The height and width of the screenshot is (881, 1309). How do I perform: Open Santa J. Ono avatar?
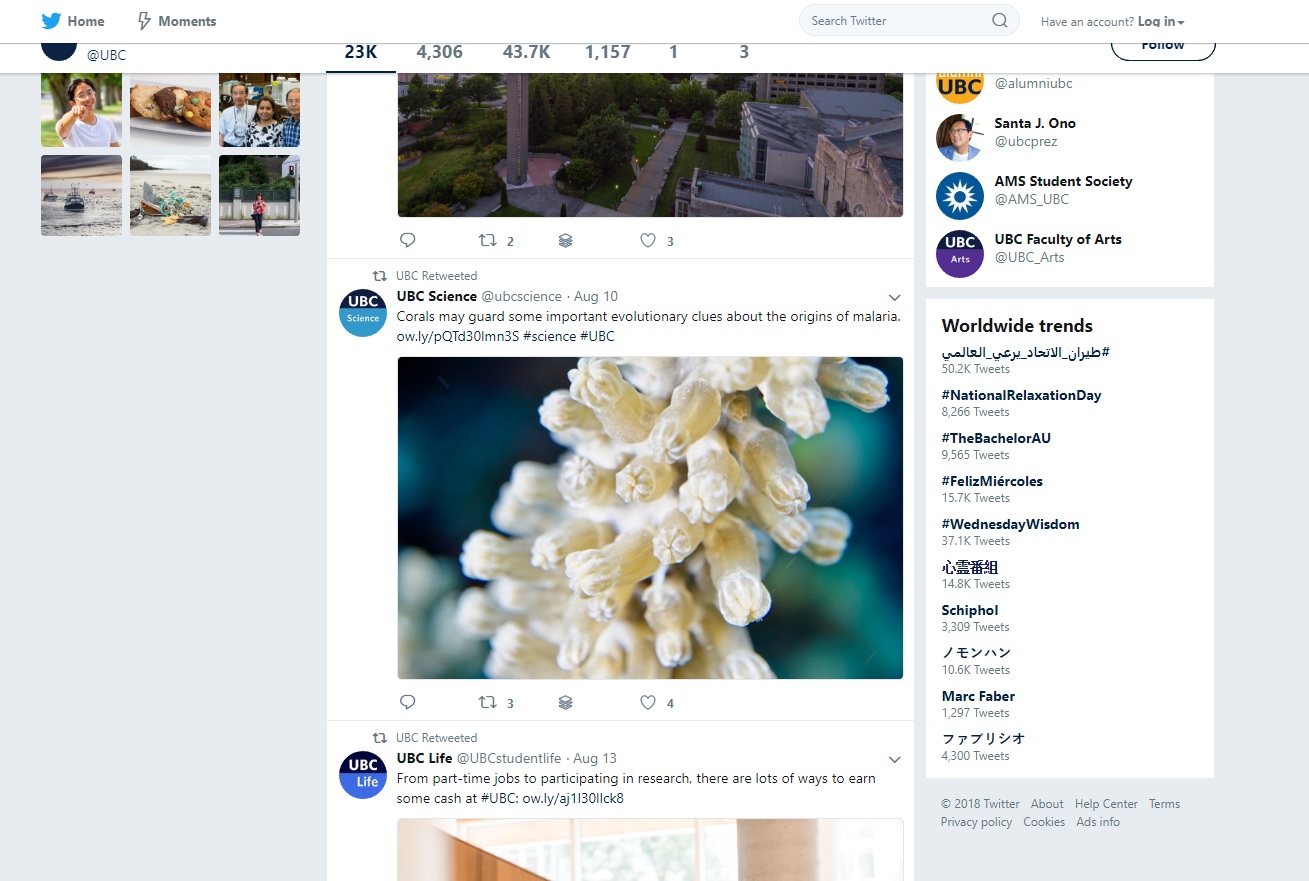point(960,138)
